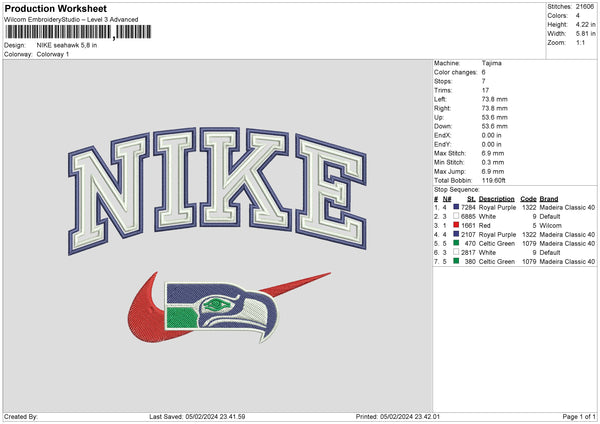600x424 pixels.
Task: Click the 'N#' column header
Action: pos(447,199)
